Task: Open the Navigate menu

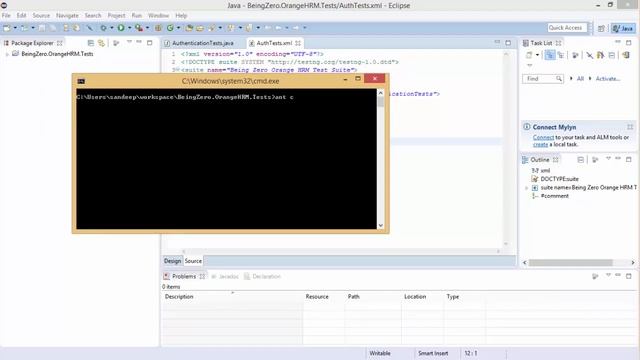Action: coord(67,16)
